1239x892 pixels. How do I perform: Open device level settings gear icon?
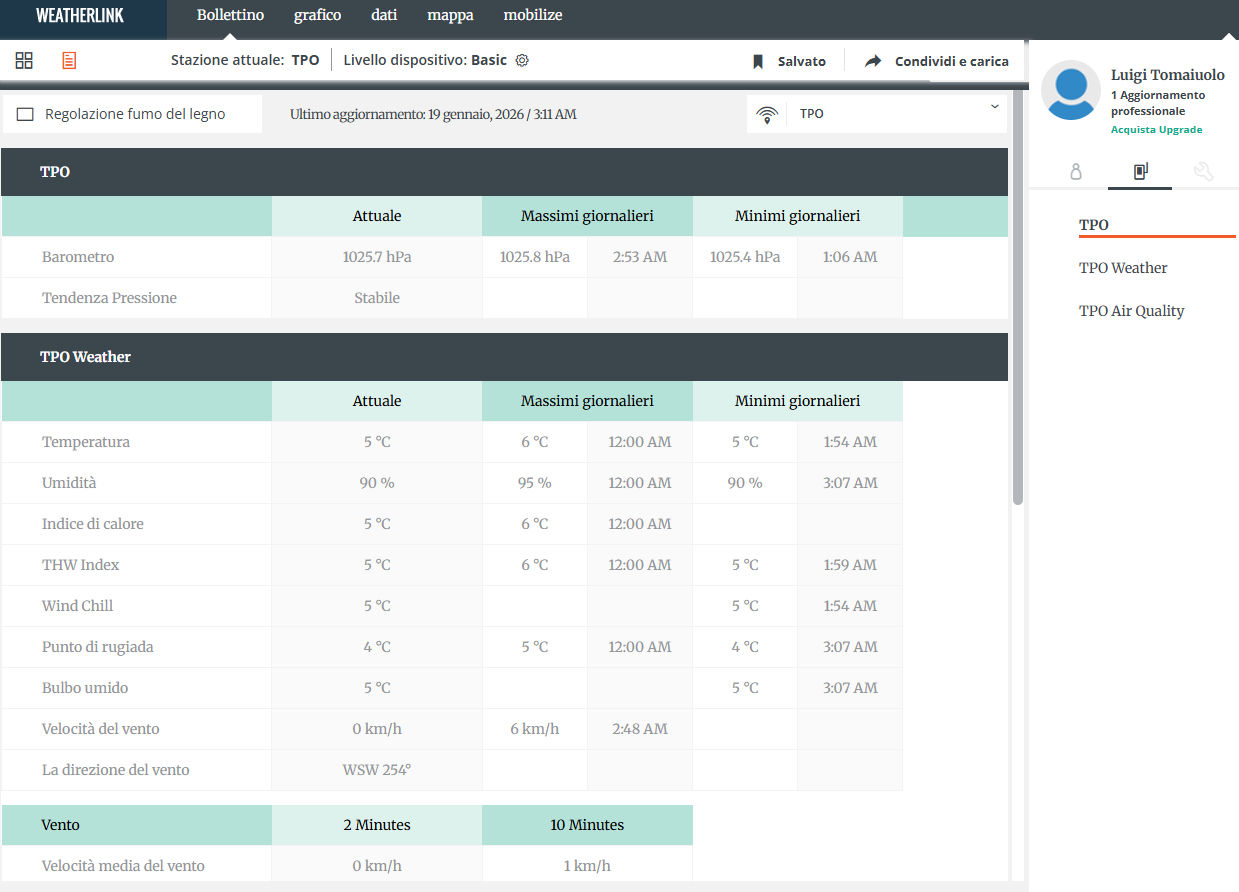(522, 60)
